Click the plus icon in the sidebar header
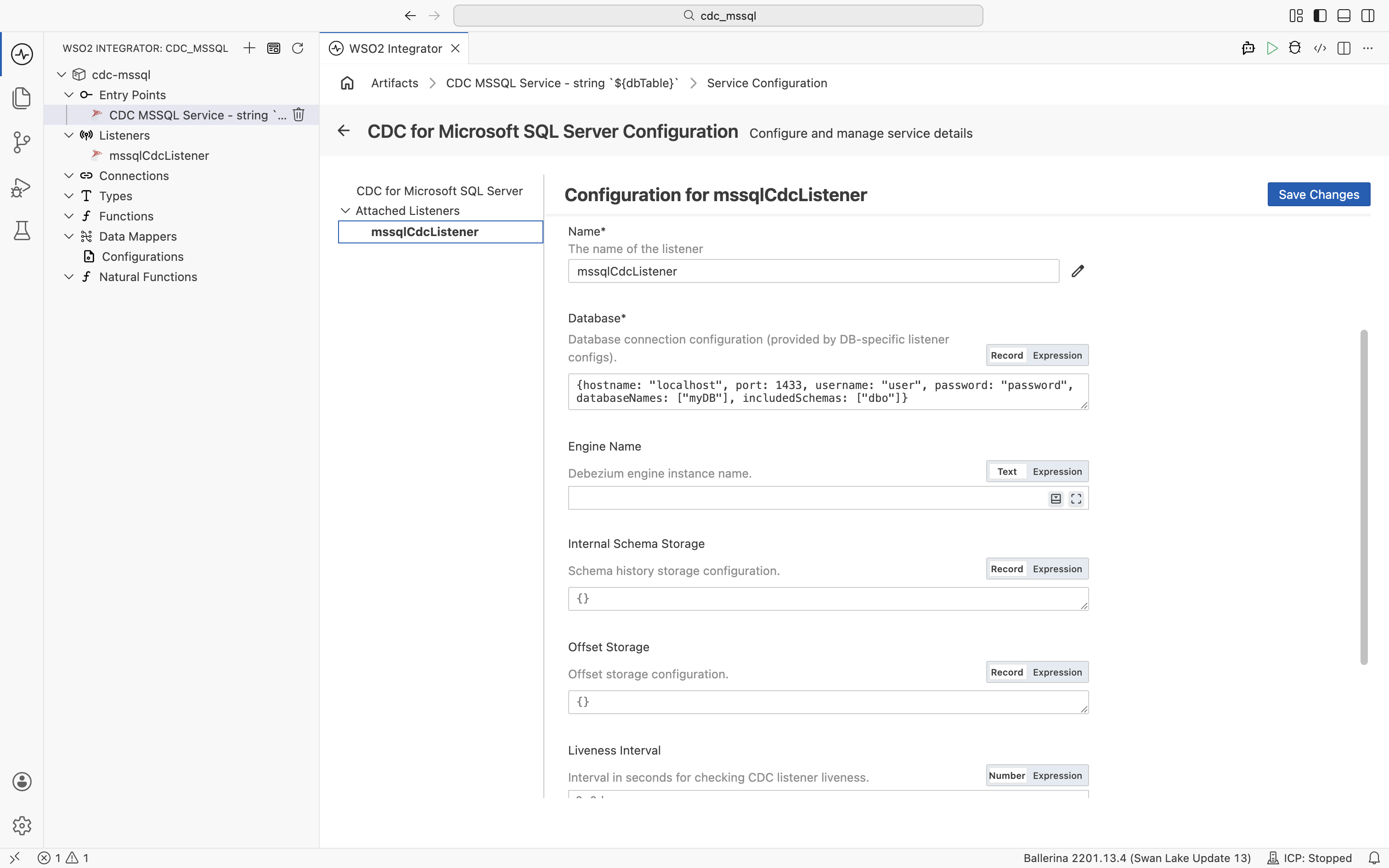The image size is (1389, 868). [x=249, y=48]
